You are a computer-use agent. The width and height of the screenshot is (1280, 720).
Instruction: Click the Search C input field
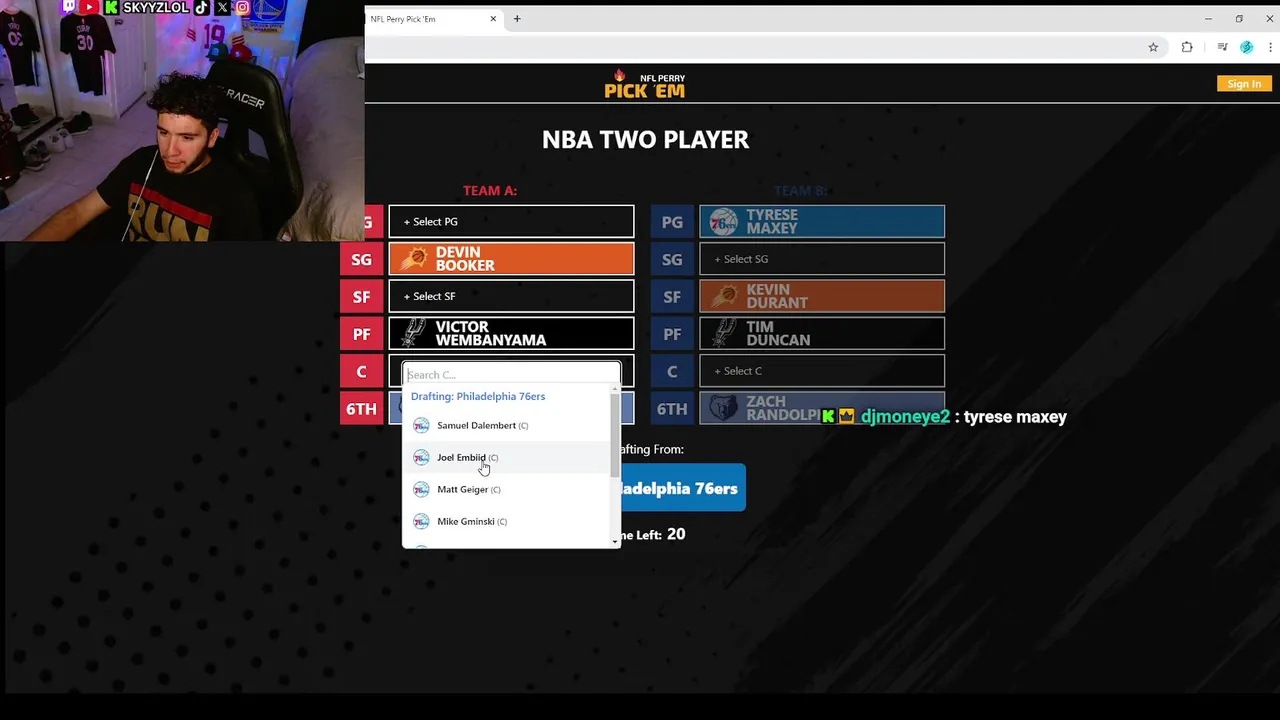[511, 374]
